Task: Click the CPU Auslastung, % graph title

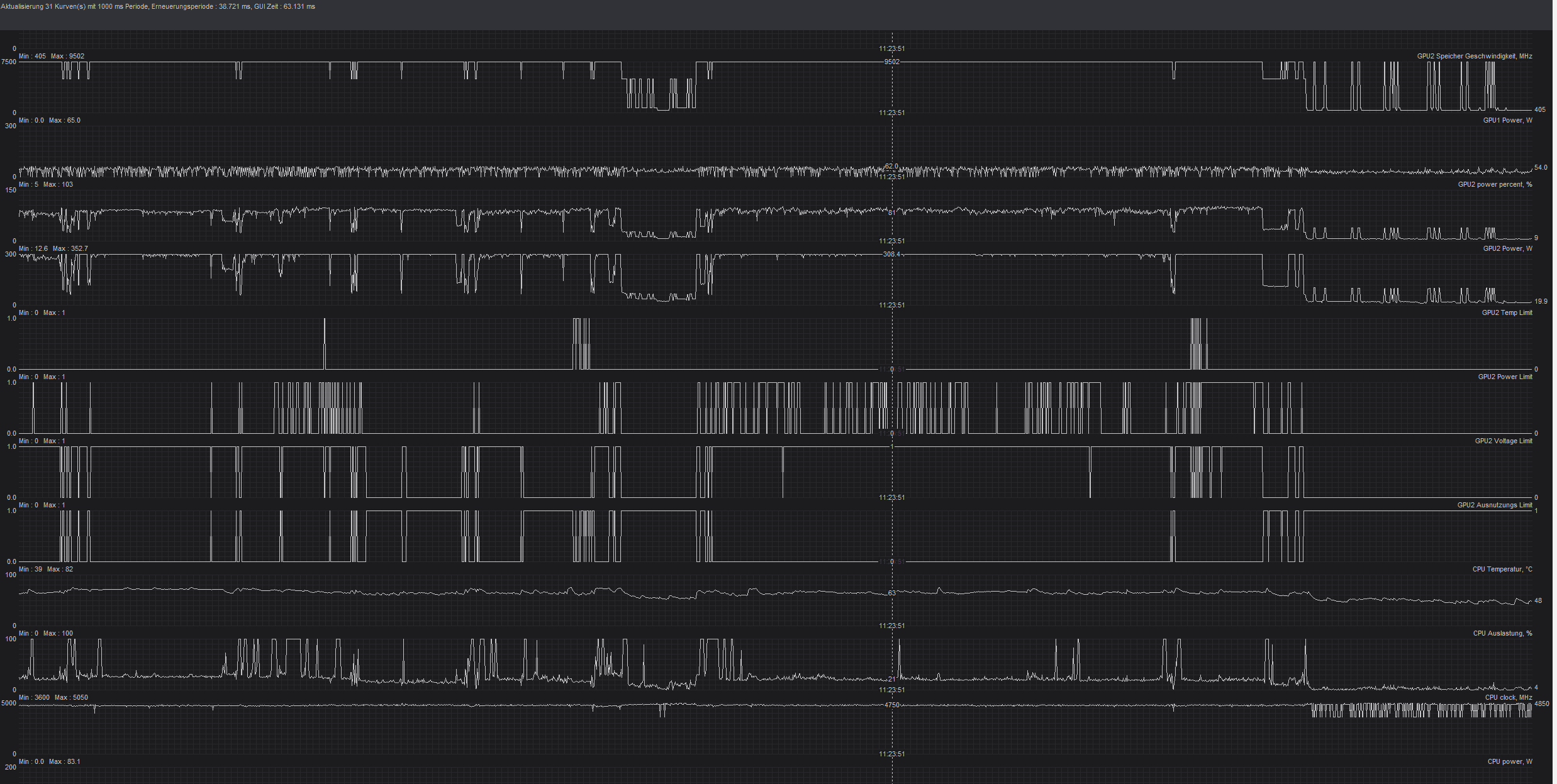Action: pyautogui.click(x=1502, y=633)
